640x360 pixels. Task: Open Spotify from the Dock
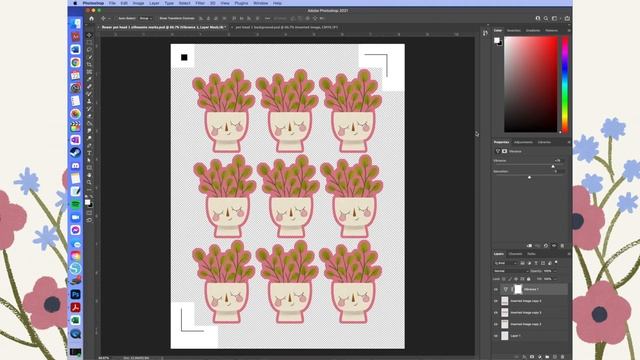[76, 204]
